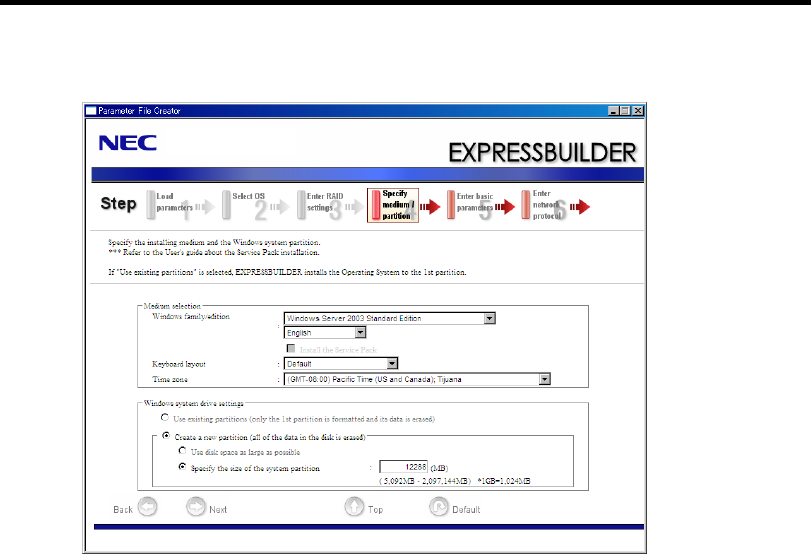Open the Time zone dropdown
The height and width of the screenshot is (554, 811).
point(545,379)
